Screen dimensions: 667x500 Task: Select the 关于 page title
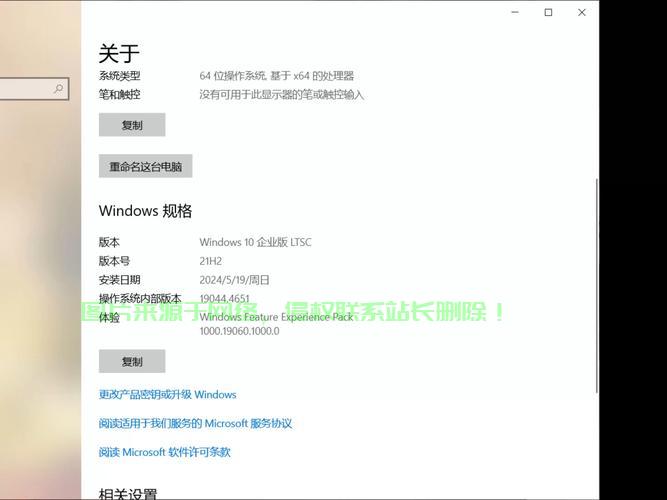pos(119,53)
